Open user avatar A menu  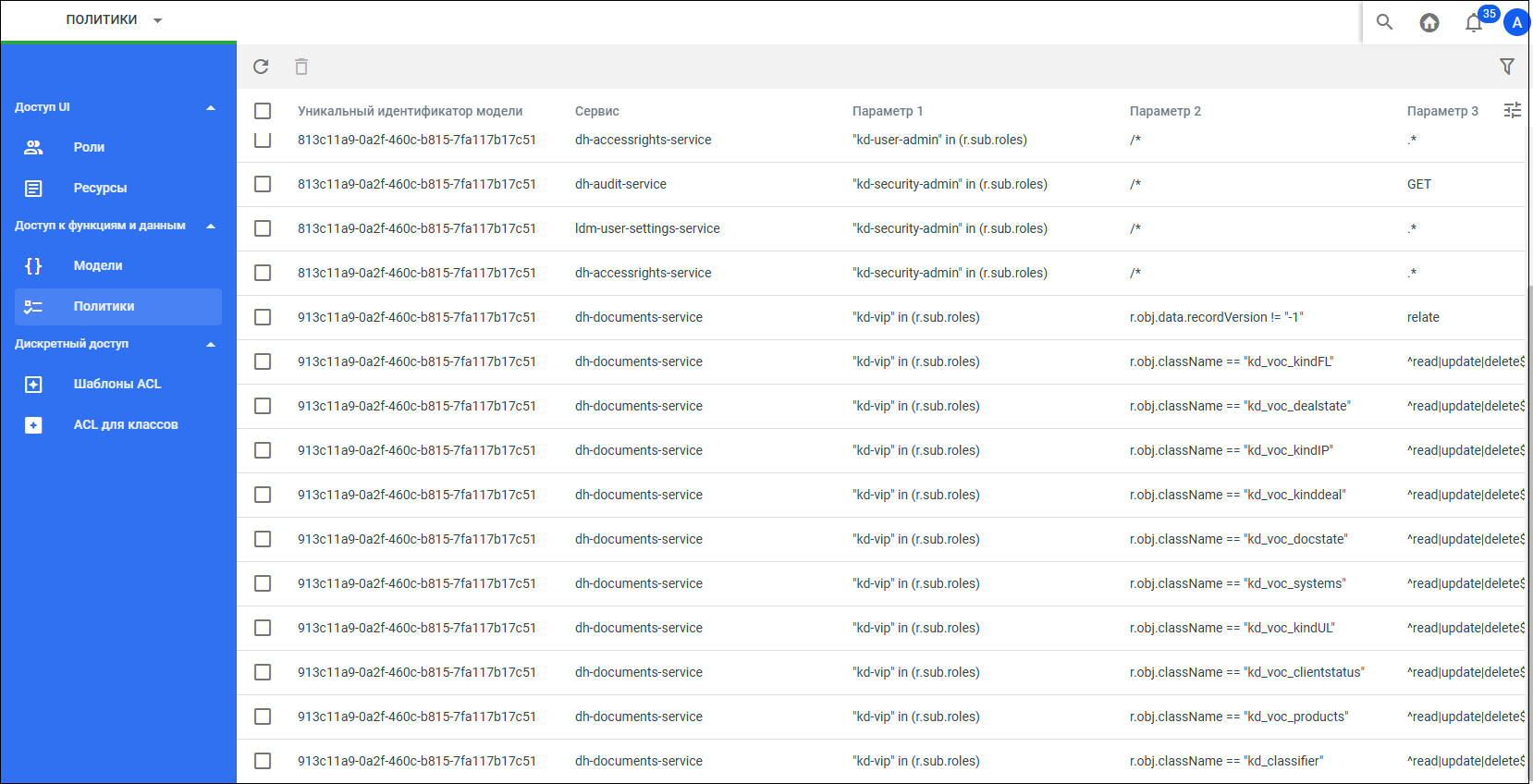[x=1516, y=22]
